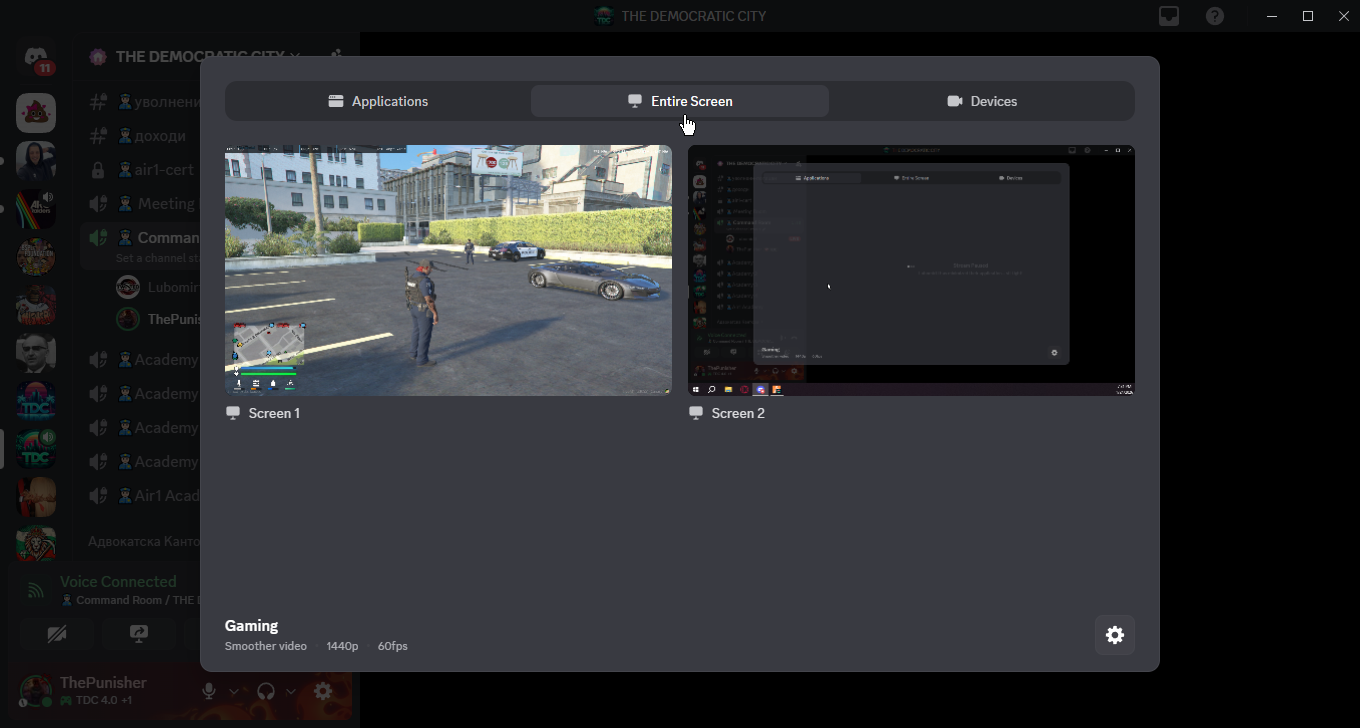Click the Devices camera icon
This screenshot has height=728, width=1360.
pyautogui.click(x=955, y=101)
